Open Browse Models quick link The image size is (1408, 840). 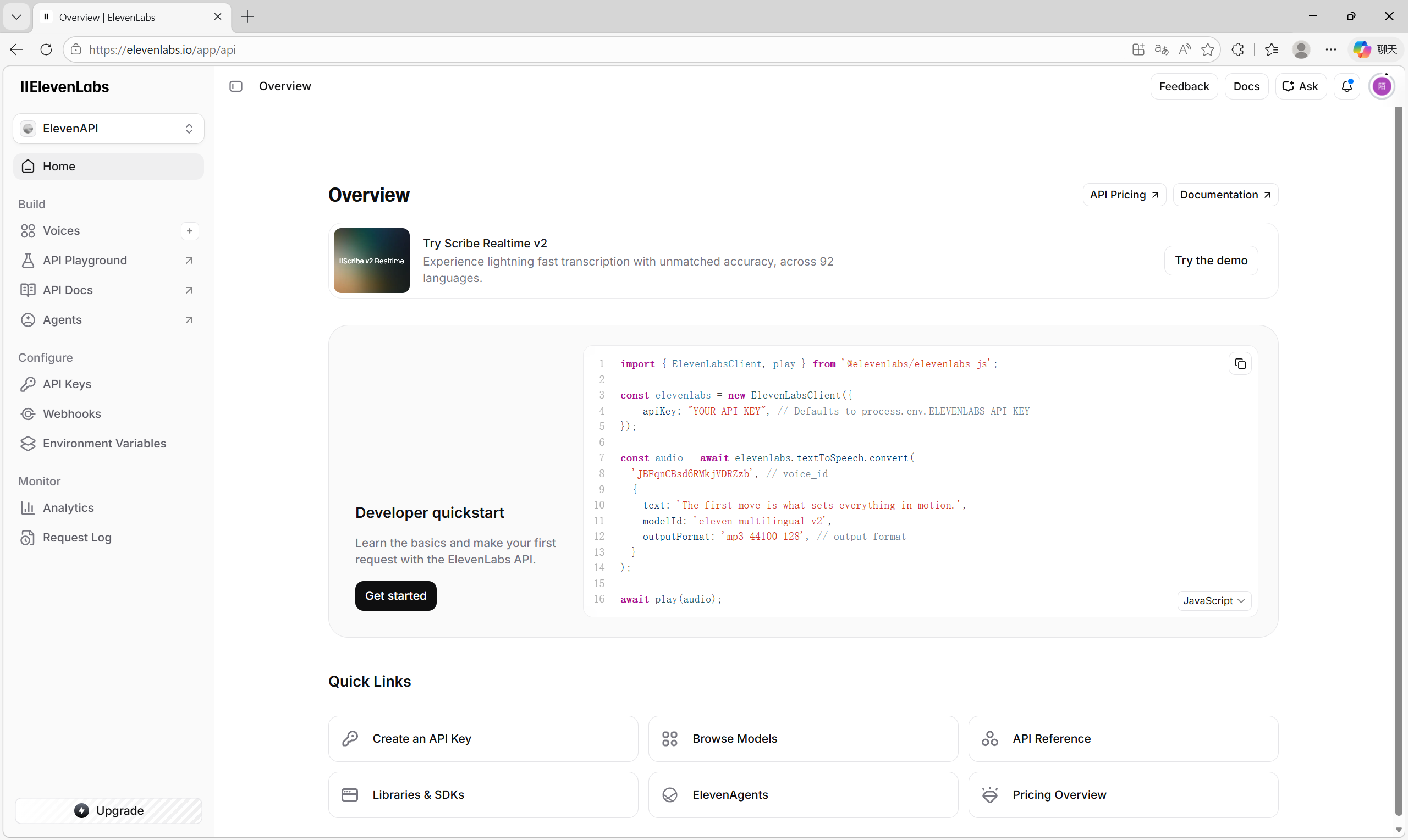(803, 739)
